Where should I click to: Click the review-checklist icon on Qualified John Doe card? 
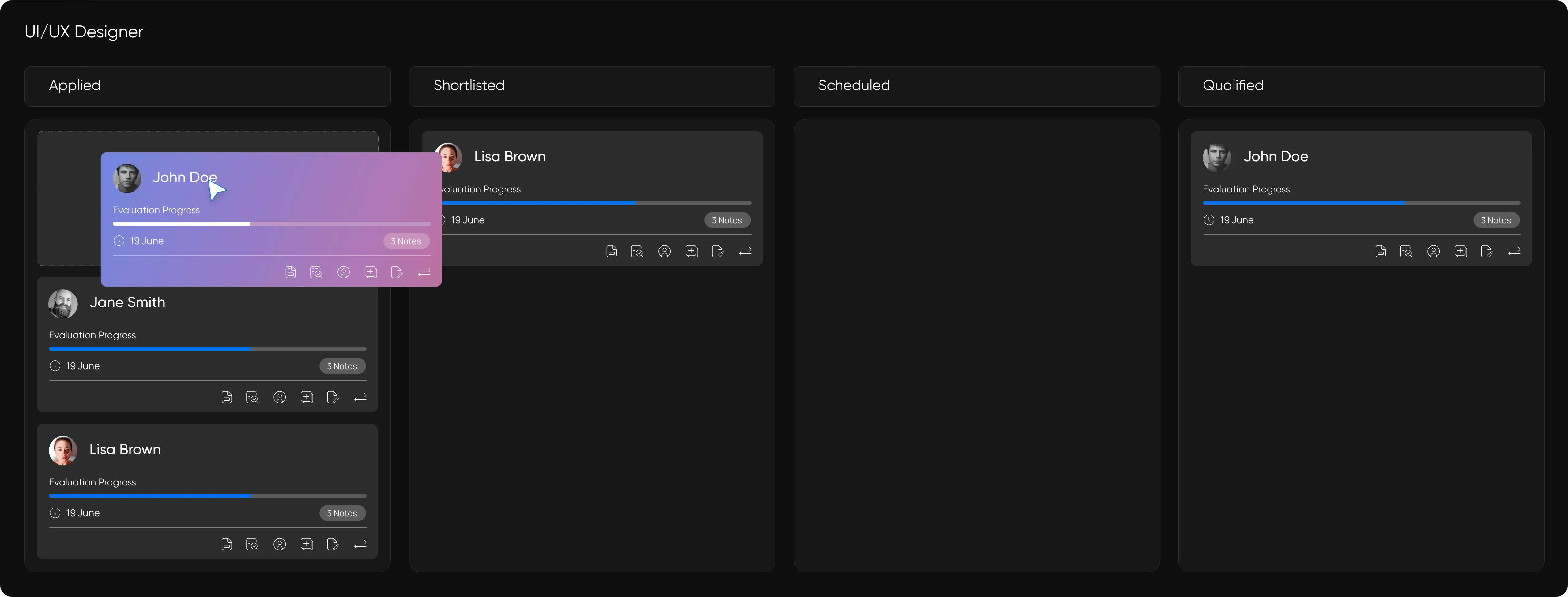point(1406,251)
